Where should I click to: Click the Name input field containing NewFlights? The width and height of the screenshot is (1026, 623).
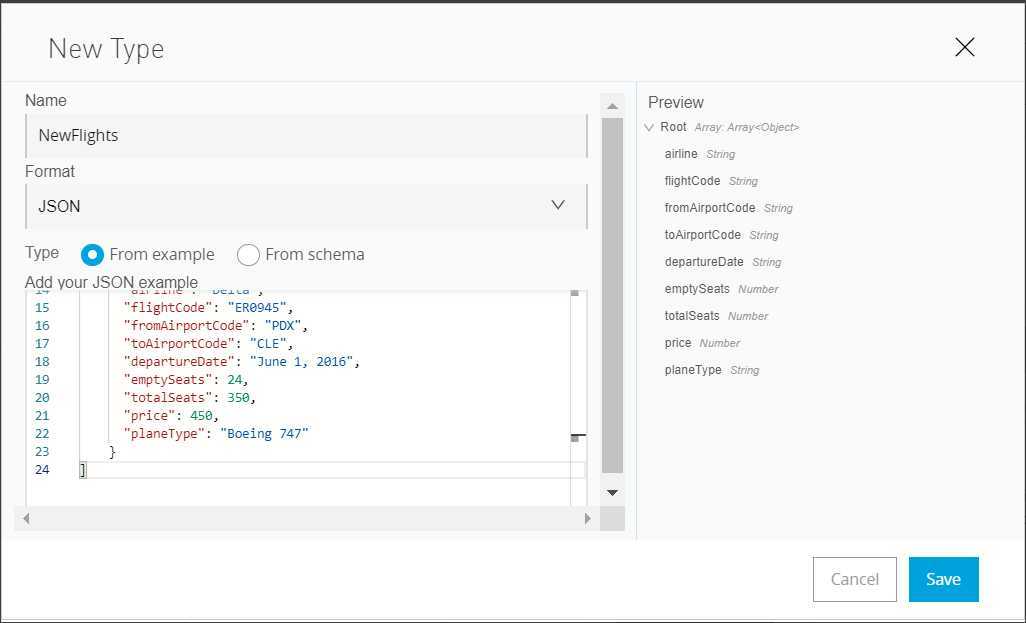click(x=305, y=136)
